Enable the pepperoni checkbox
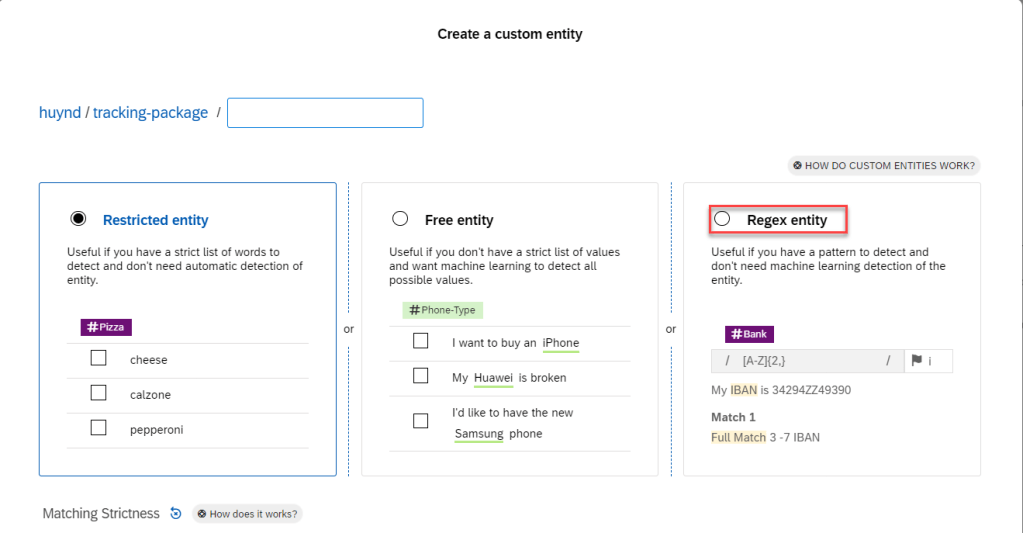 click(x=98, y=428)
